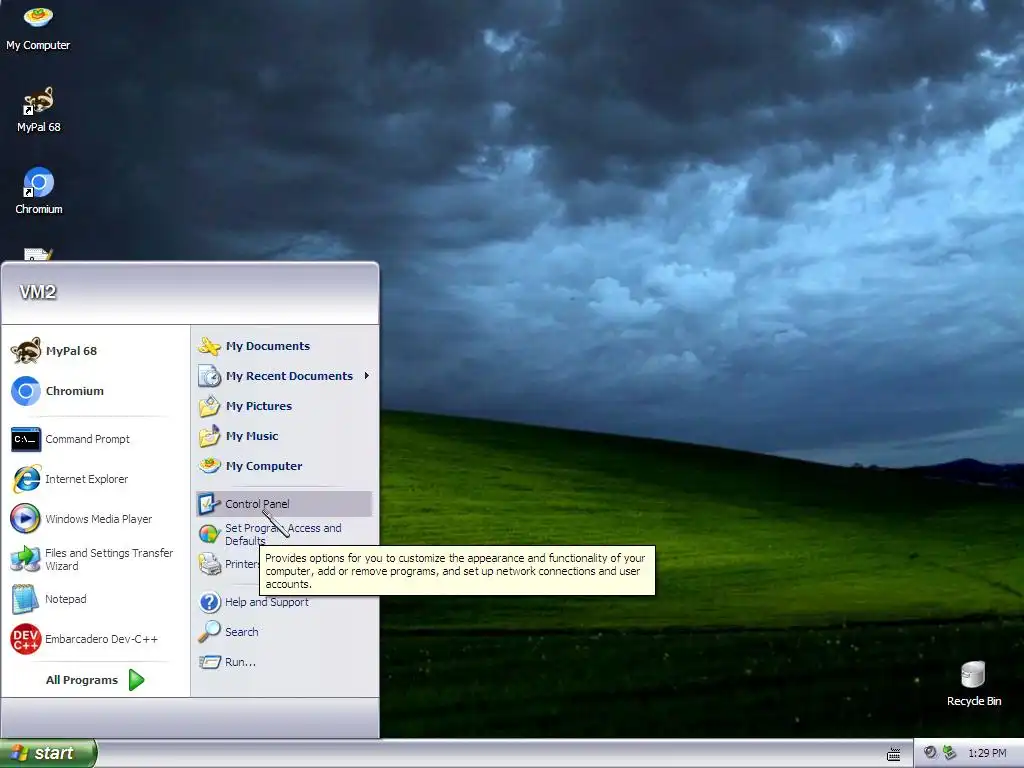Select My Music text label
The height and width of the screenshot is (768, 1024).
pyautogui.click(x=252, y=436)
